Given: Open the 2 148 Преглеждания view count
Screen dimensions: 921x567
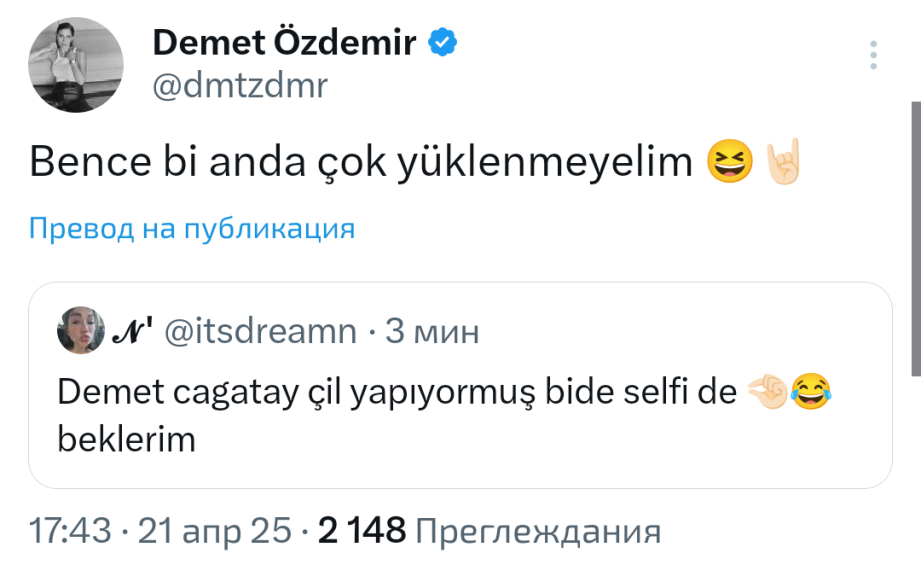Looking at the screenshot, I should tap(489, 530).
